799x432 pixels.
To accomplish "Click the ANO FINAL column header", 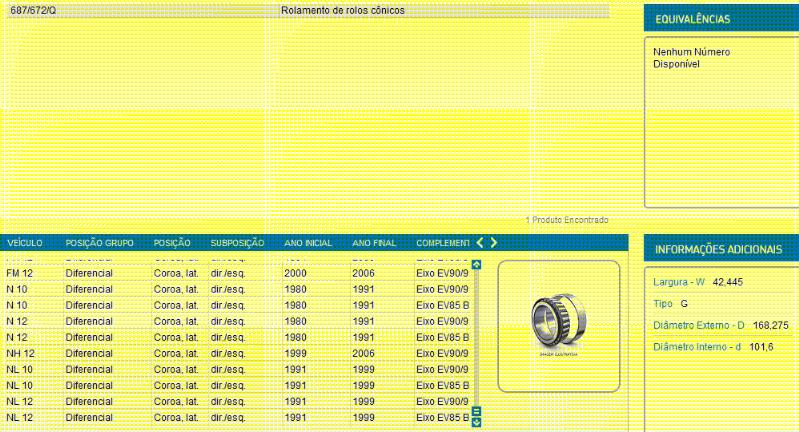I will (x=374, y=243).
